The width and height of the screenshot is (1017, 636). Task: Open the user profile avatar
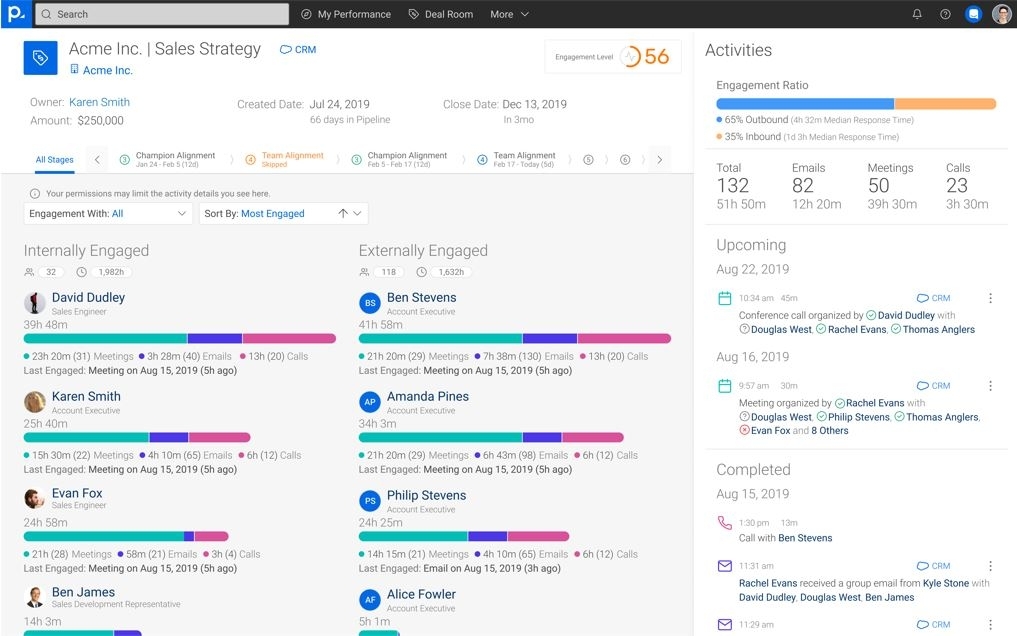(x=1001, y=14)
